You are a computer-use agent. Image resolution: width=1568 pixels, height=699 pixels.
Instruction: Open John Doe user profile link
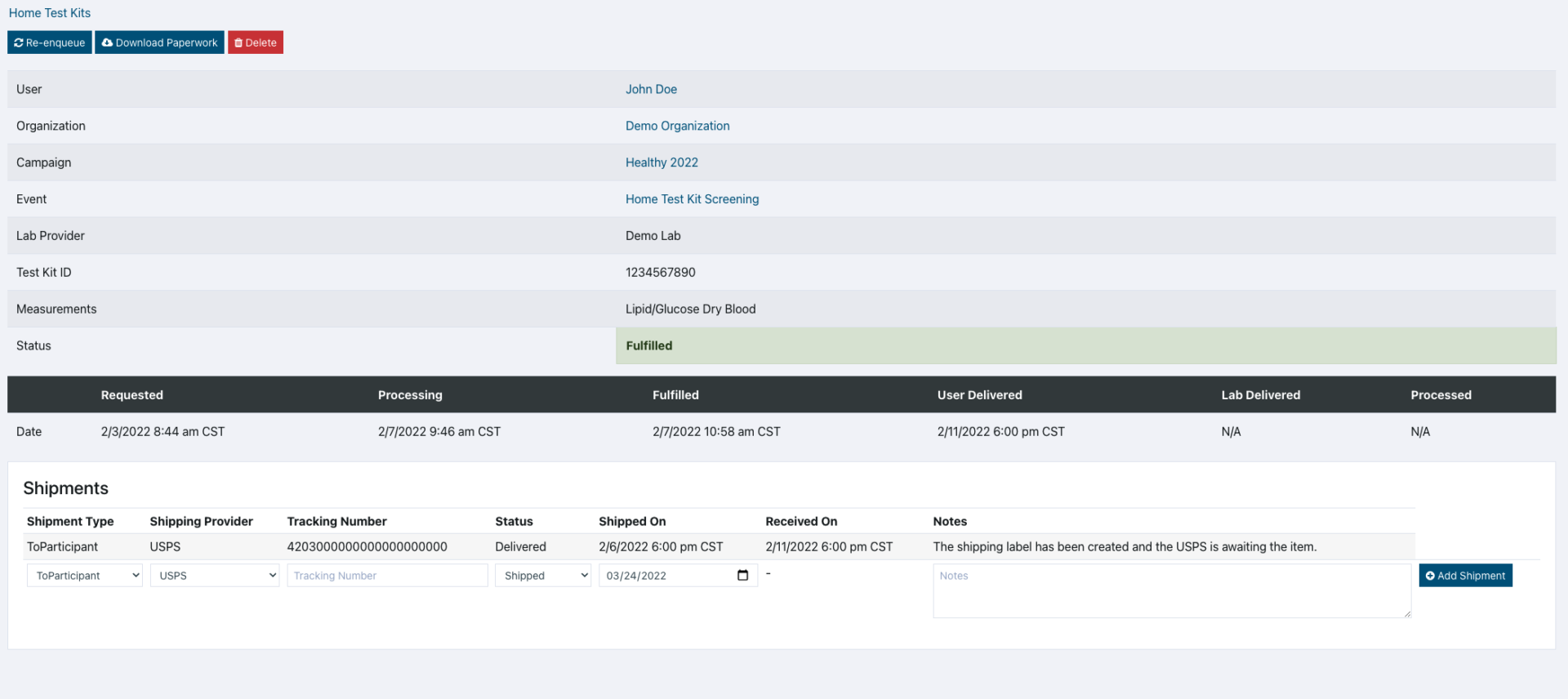click(651, 89)
